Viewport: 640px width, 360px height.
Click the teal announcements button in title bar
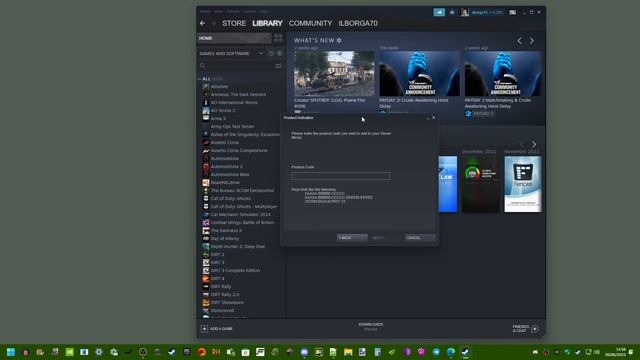pos(439,12)
